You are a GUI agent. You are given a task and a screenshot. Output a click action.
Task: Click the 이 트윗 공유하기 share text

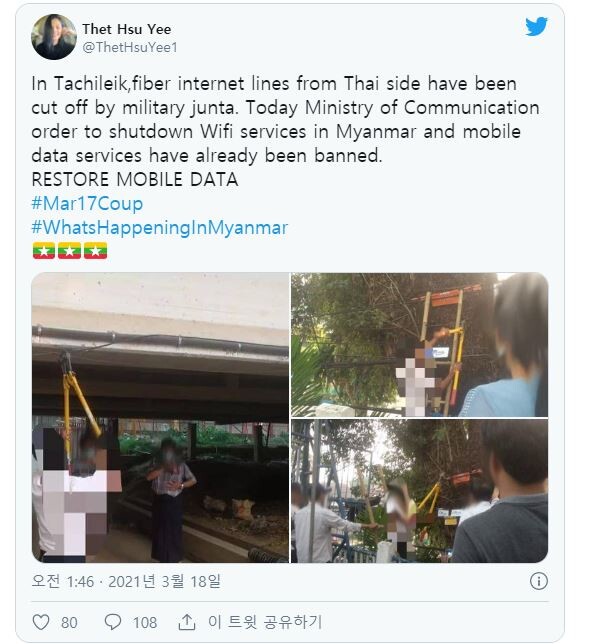(265, 622)
